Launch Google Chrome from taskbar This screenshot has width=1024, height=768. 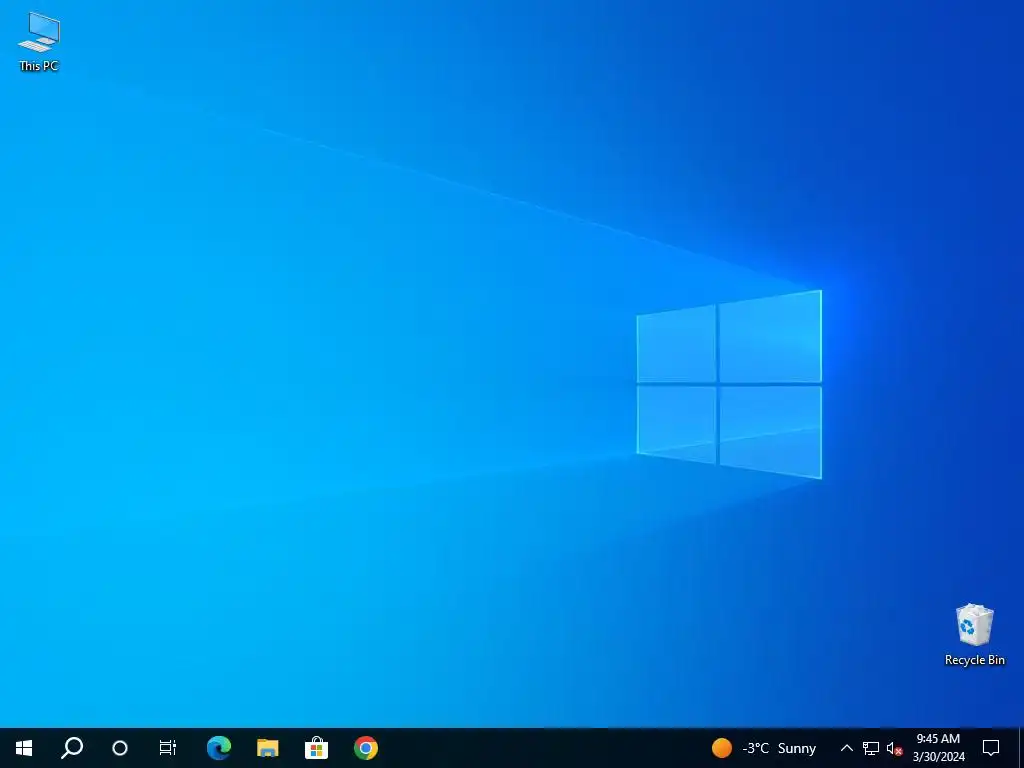pyautogui.click(x=366, y=748)
